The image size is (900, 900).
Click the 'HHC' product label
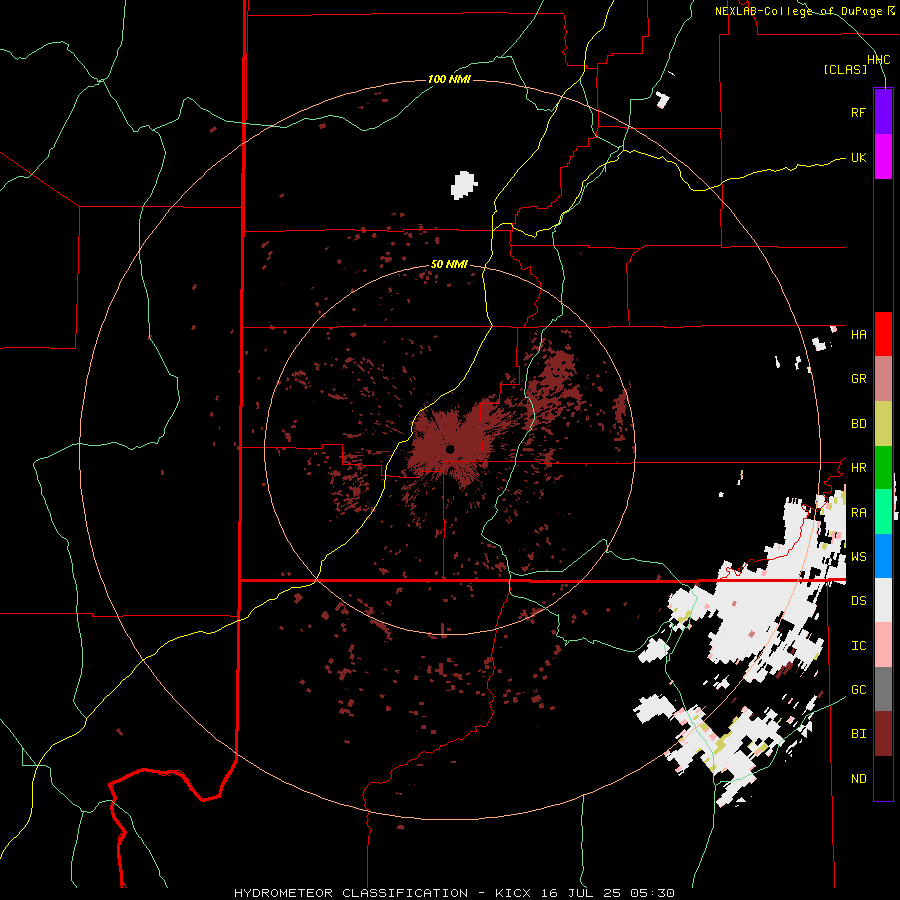tap(878, 60)
